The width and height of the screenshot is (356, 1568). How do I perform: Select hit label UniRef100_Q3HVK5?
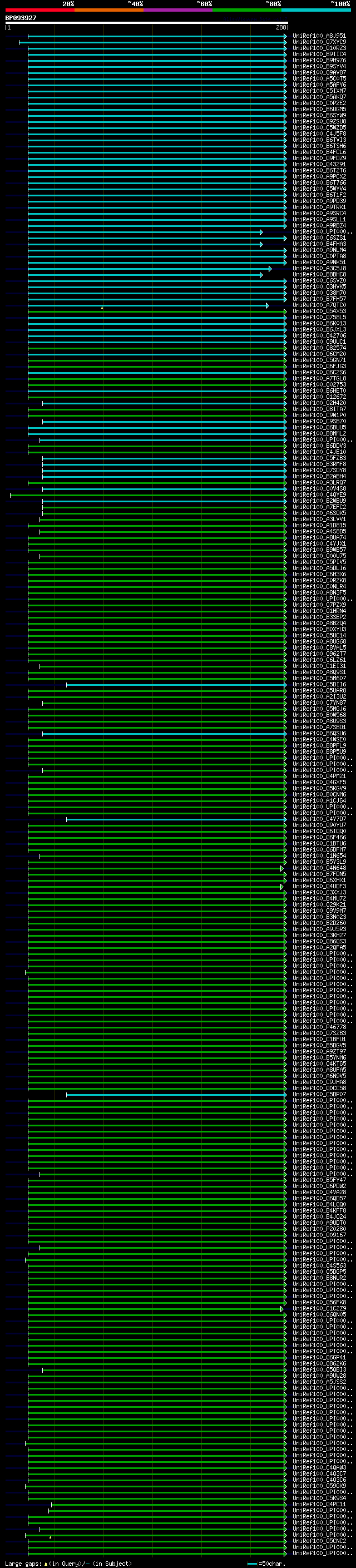(x=319, y=286)
